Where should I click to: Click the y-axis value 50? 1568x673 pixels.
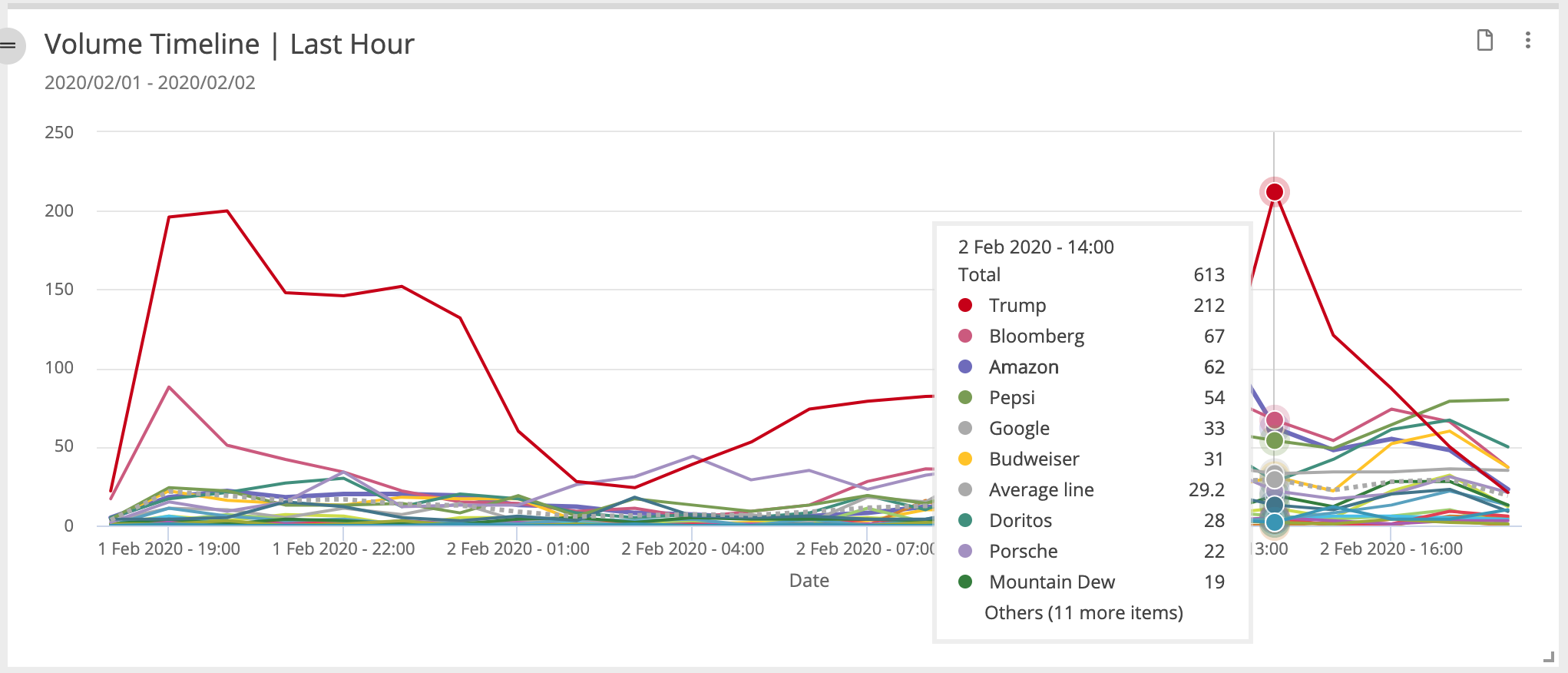(x=64, y=446)
